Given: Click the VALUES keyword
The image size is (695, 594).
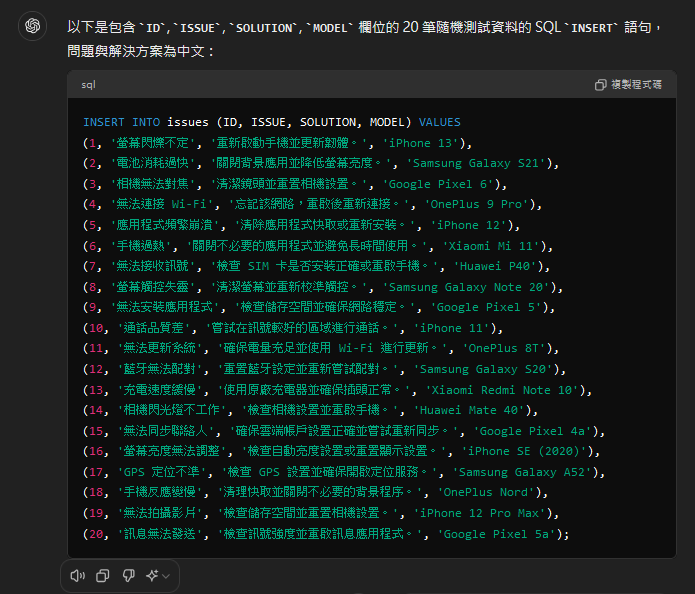Looking at the screenshot, I should (440, 122).
